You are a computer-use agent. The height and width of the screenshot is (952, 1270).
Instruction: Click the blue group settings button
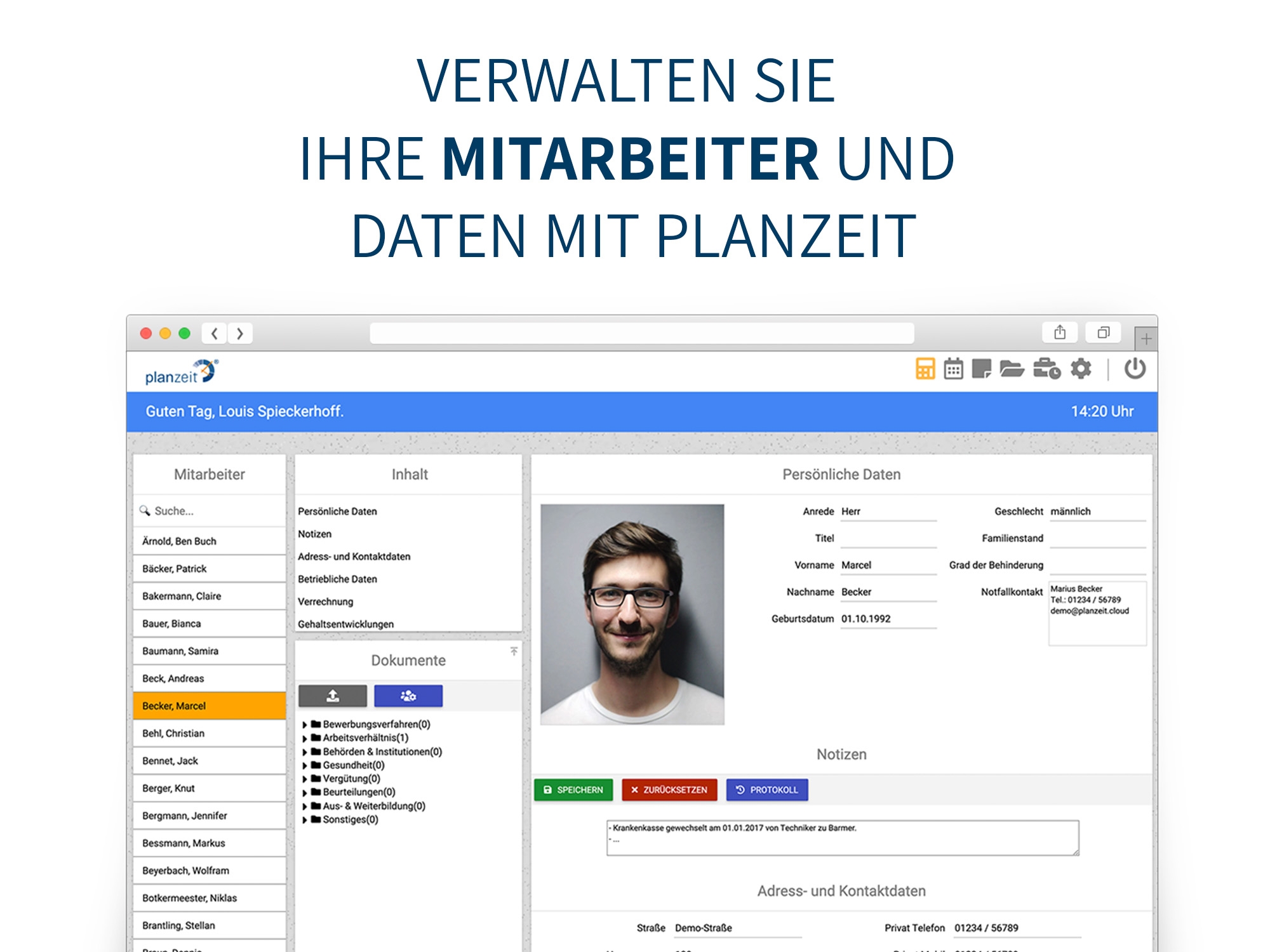coord(408,696)
